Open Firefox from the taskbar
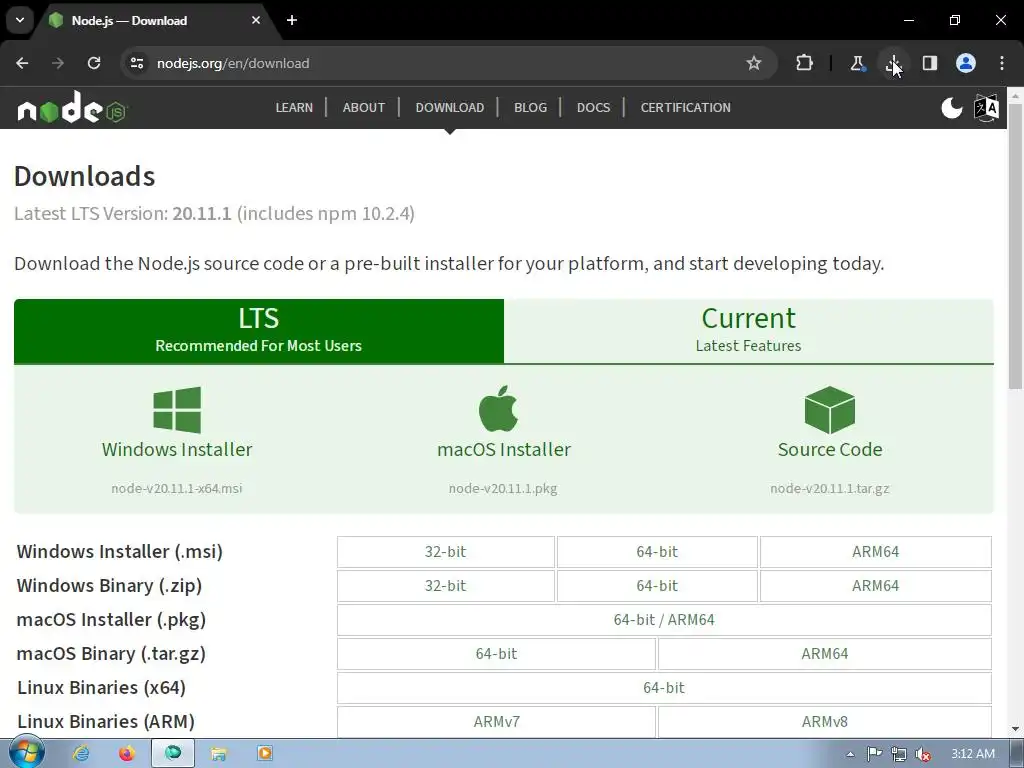1024x768 pixels. point(127,753)
